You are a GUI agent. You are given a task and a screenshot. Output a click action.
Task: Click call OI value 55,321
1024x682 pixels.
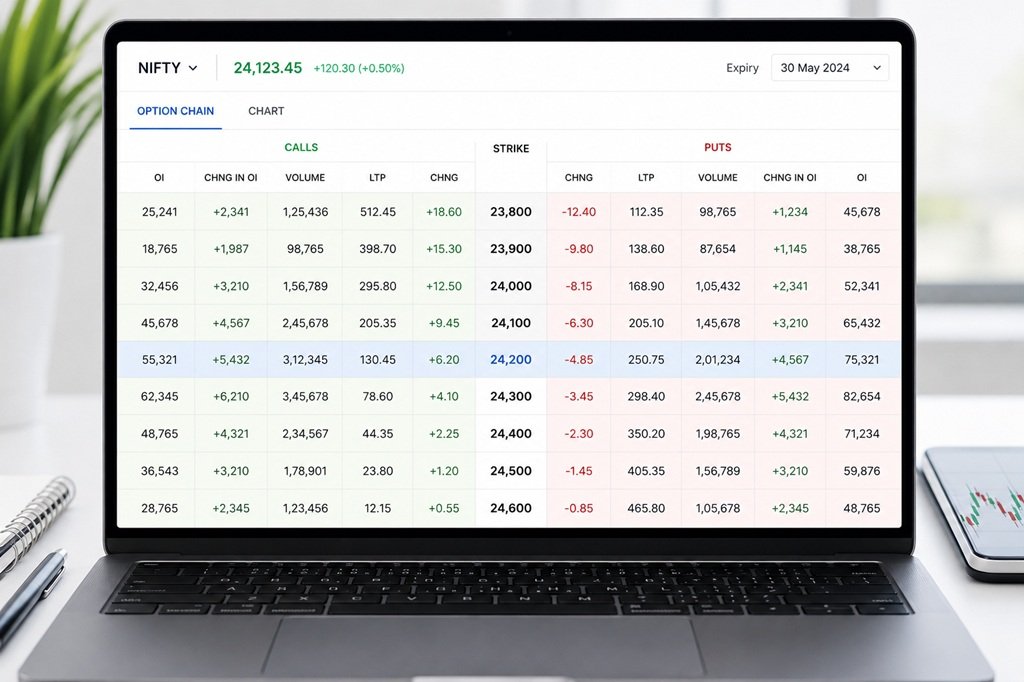pyautogui.click(x=159, y=359)
